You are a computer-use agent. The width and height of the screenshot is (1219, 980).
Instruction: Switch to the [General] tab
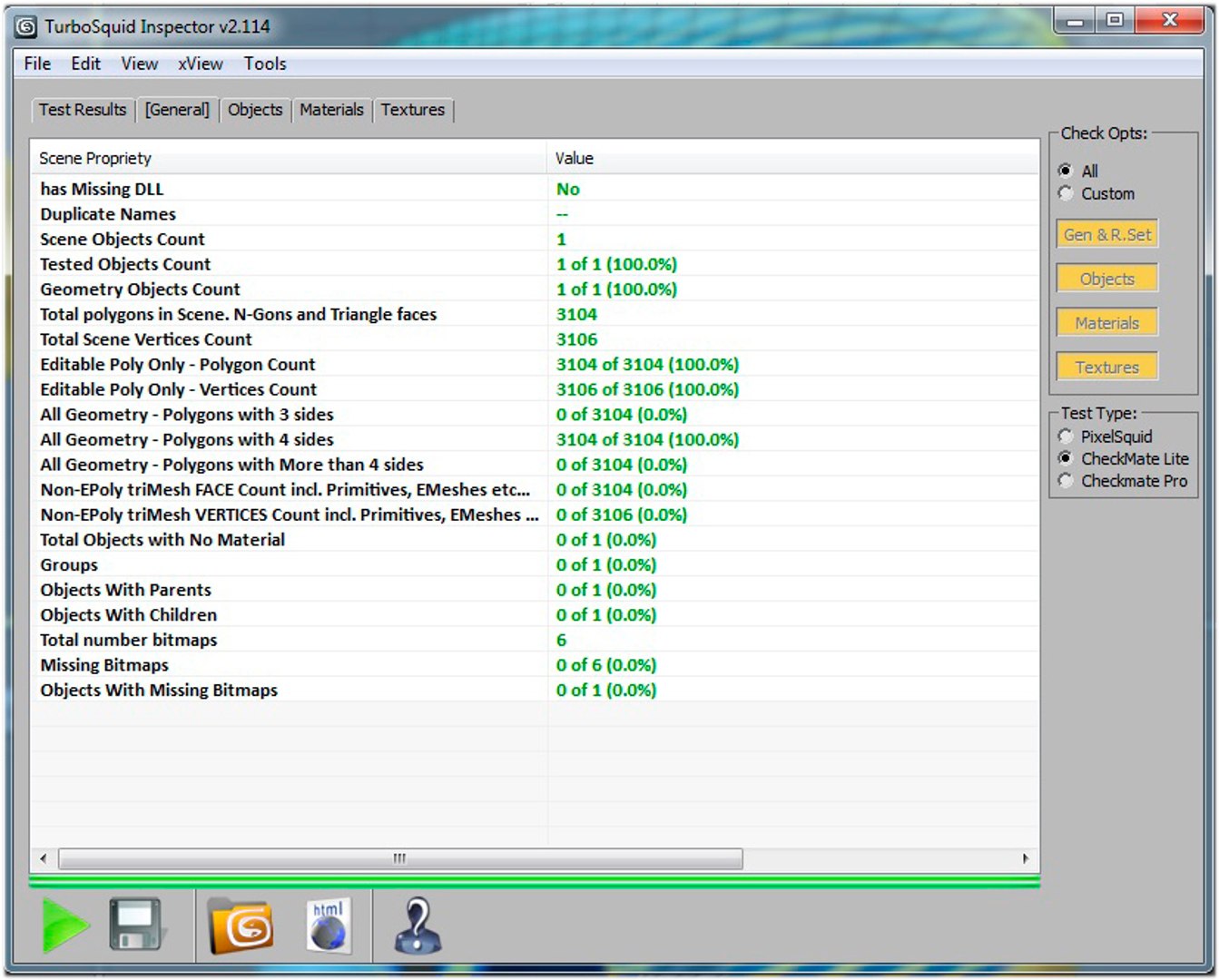coord(177,110)
